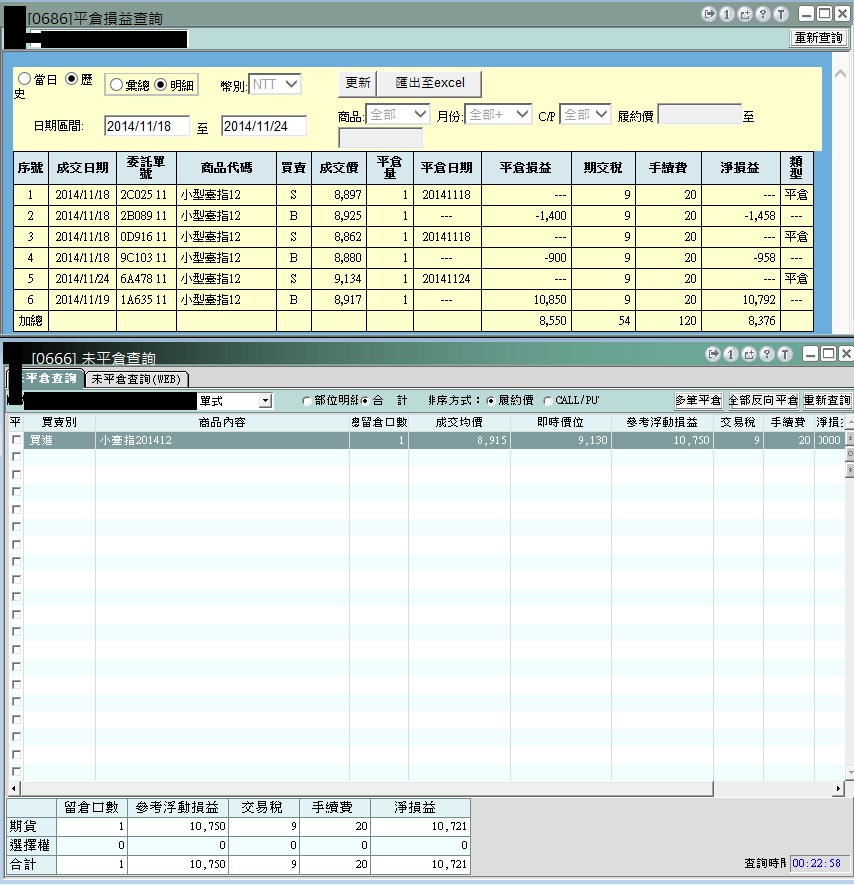Click the 小臺指201412 product cell
The width and height of the screenshot is (854, 885).
pyautogui.click(x=222, y=440)
